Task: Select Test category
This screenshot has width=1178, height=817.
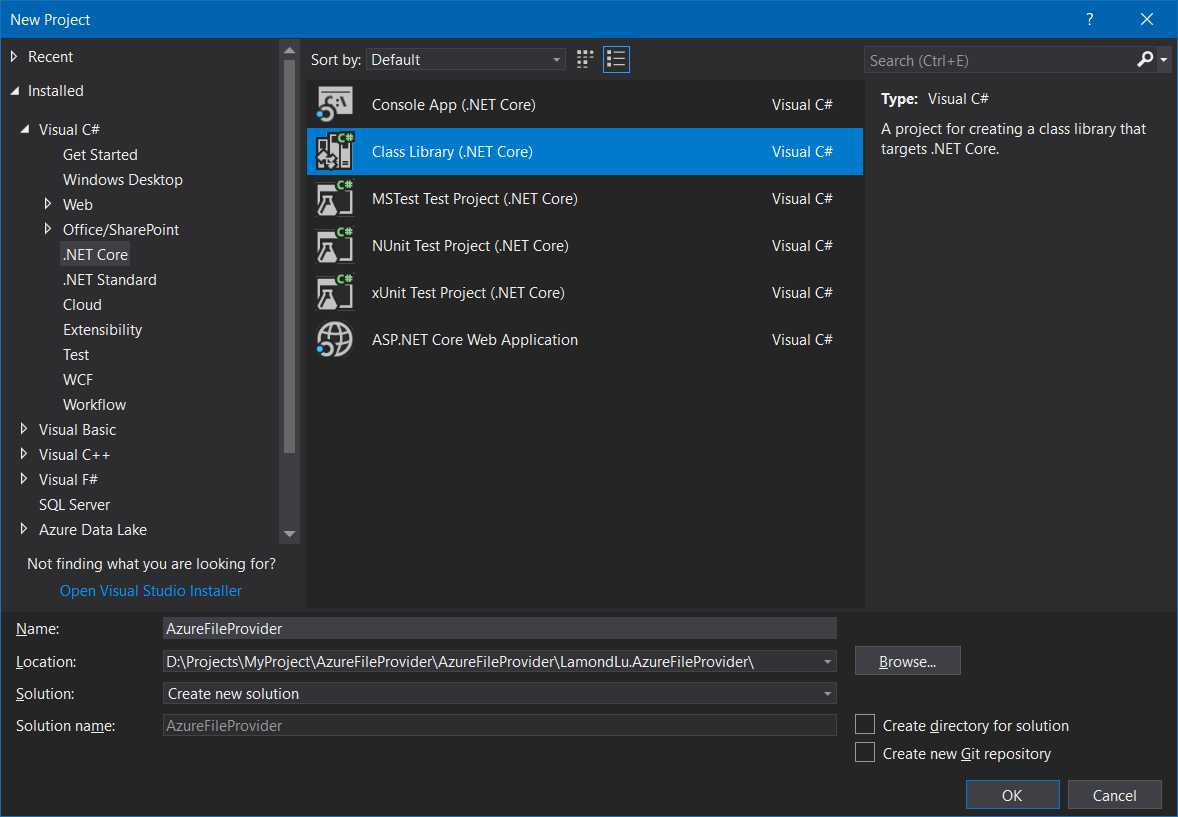Action: pyautogui.click(x=76, y=355)
